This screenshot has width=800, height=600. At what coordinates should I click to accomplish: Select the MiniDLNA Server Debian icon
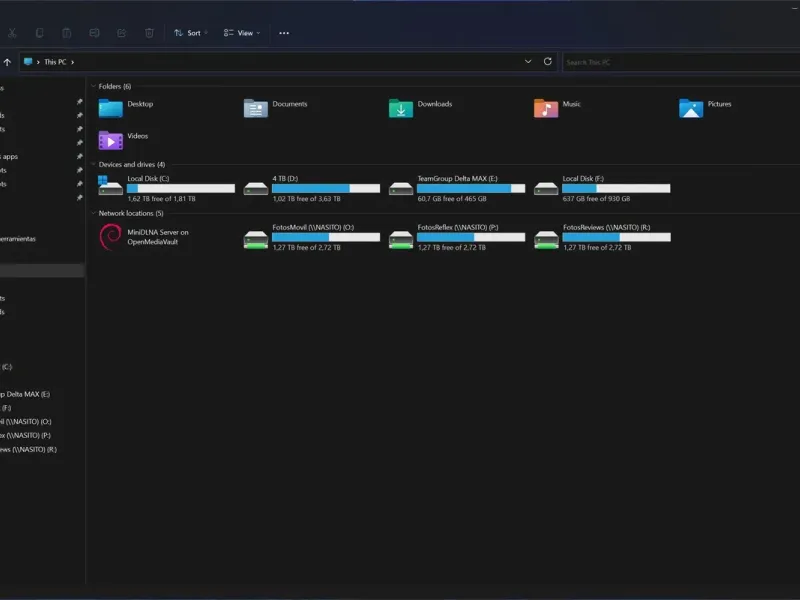[x=111, y=237]
